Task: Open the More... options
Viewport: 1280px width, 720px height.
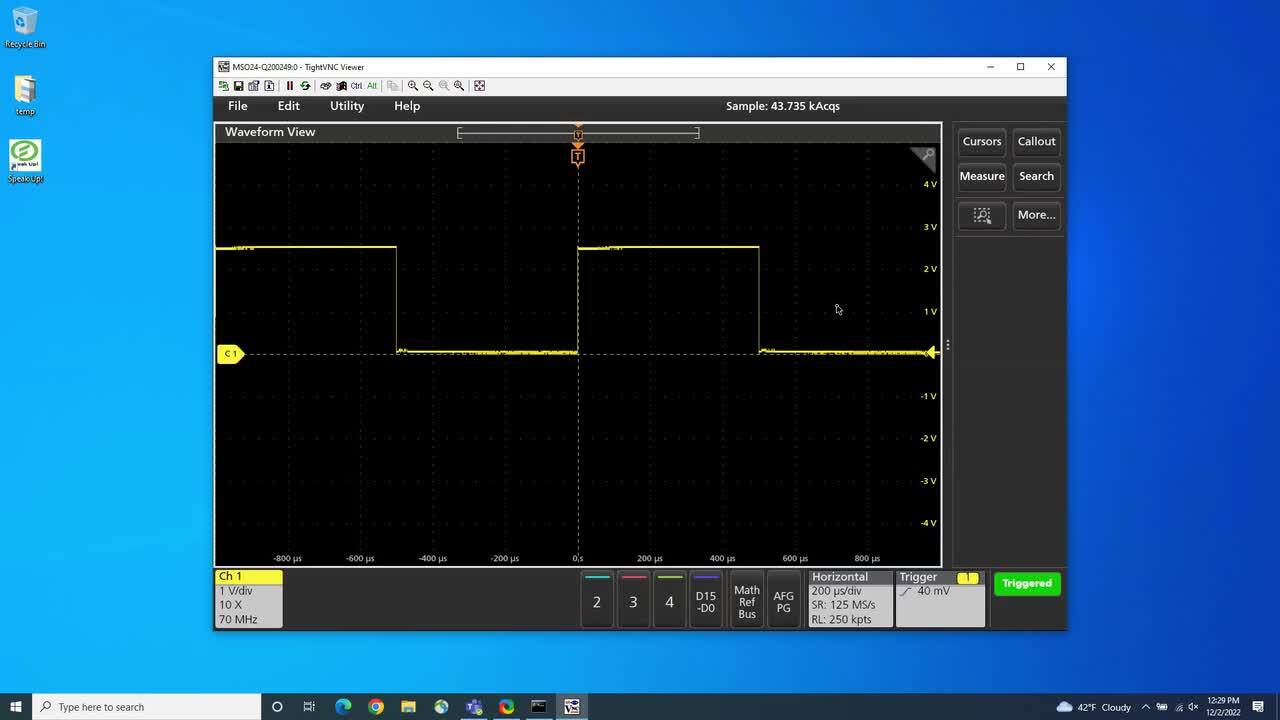Action: pos(1036,215)
